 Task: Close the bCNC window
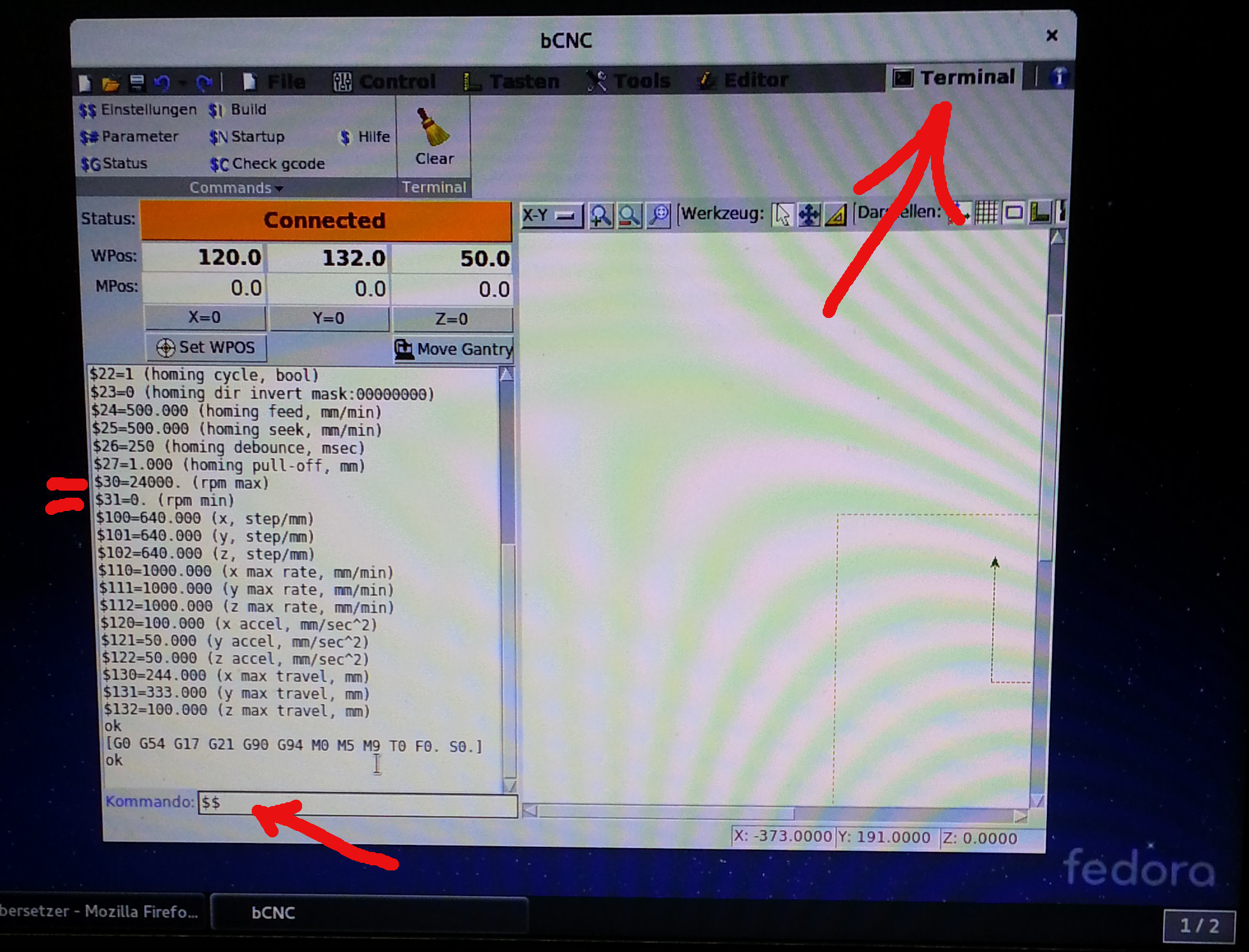point(1051,36)
